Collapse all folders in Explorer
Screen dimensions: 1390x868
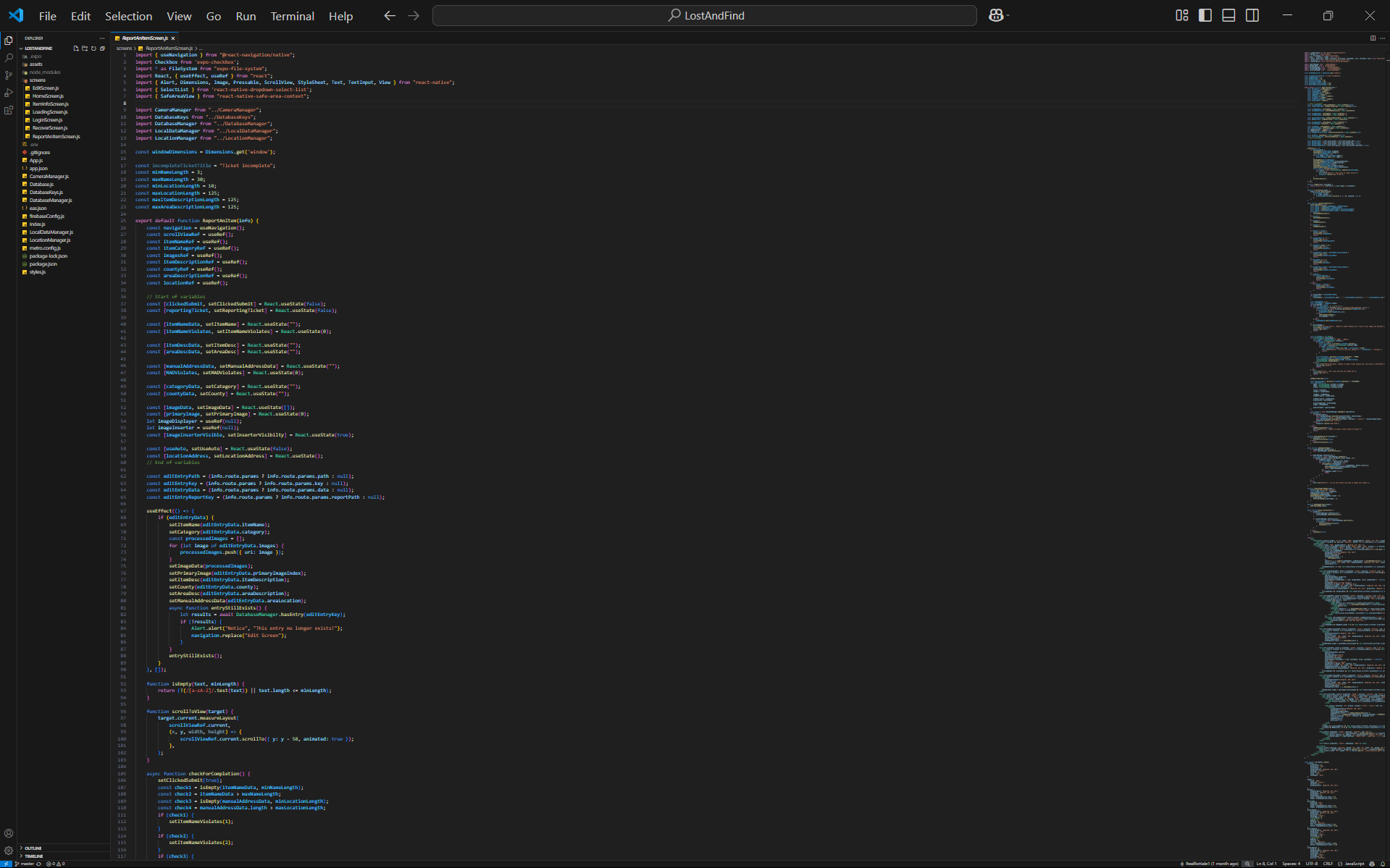[102, 49]
